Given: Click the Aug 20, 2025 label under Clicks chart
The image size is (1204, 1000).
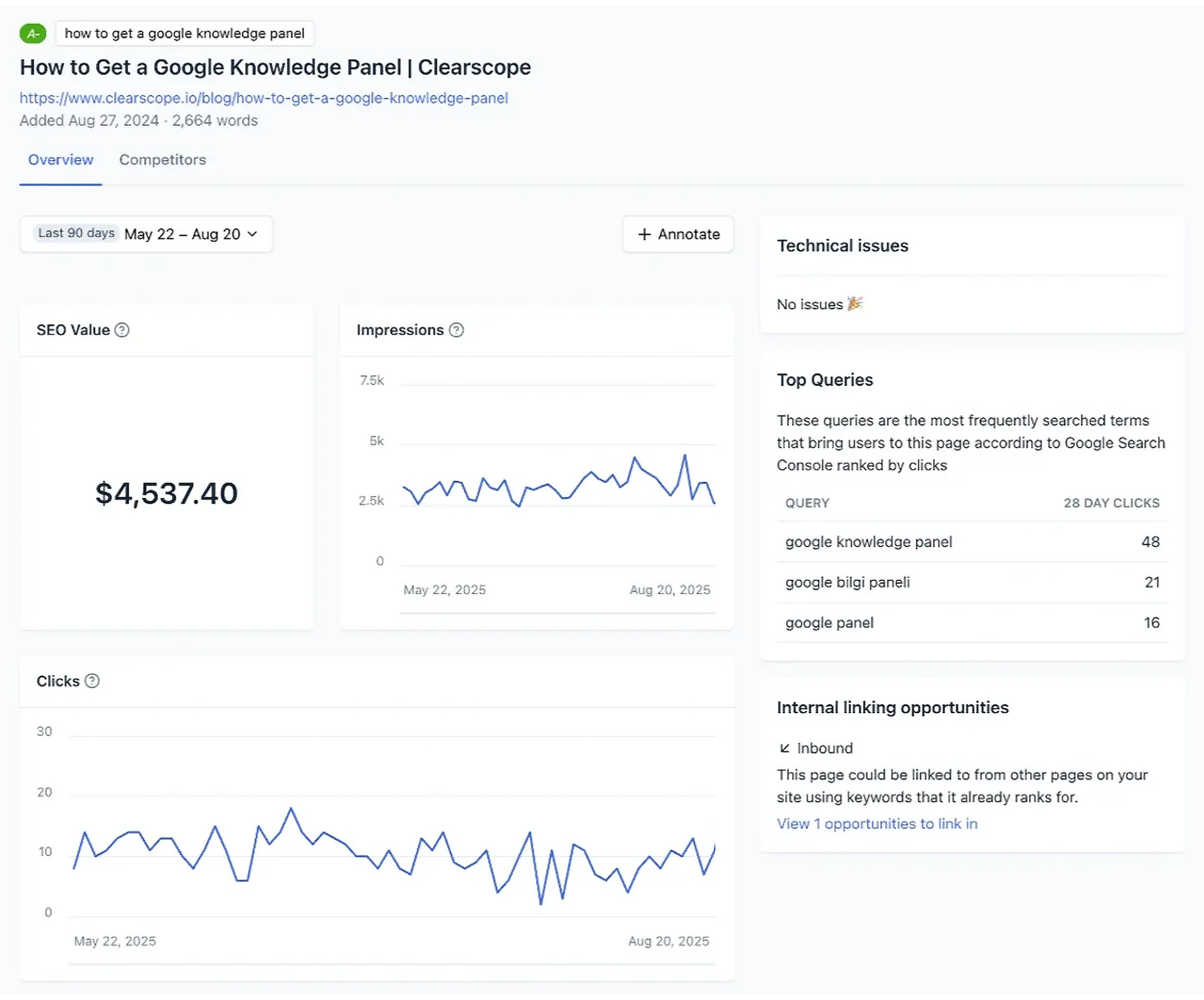Looking at the screenshot, I should tap(668, 941).
